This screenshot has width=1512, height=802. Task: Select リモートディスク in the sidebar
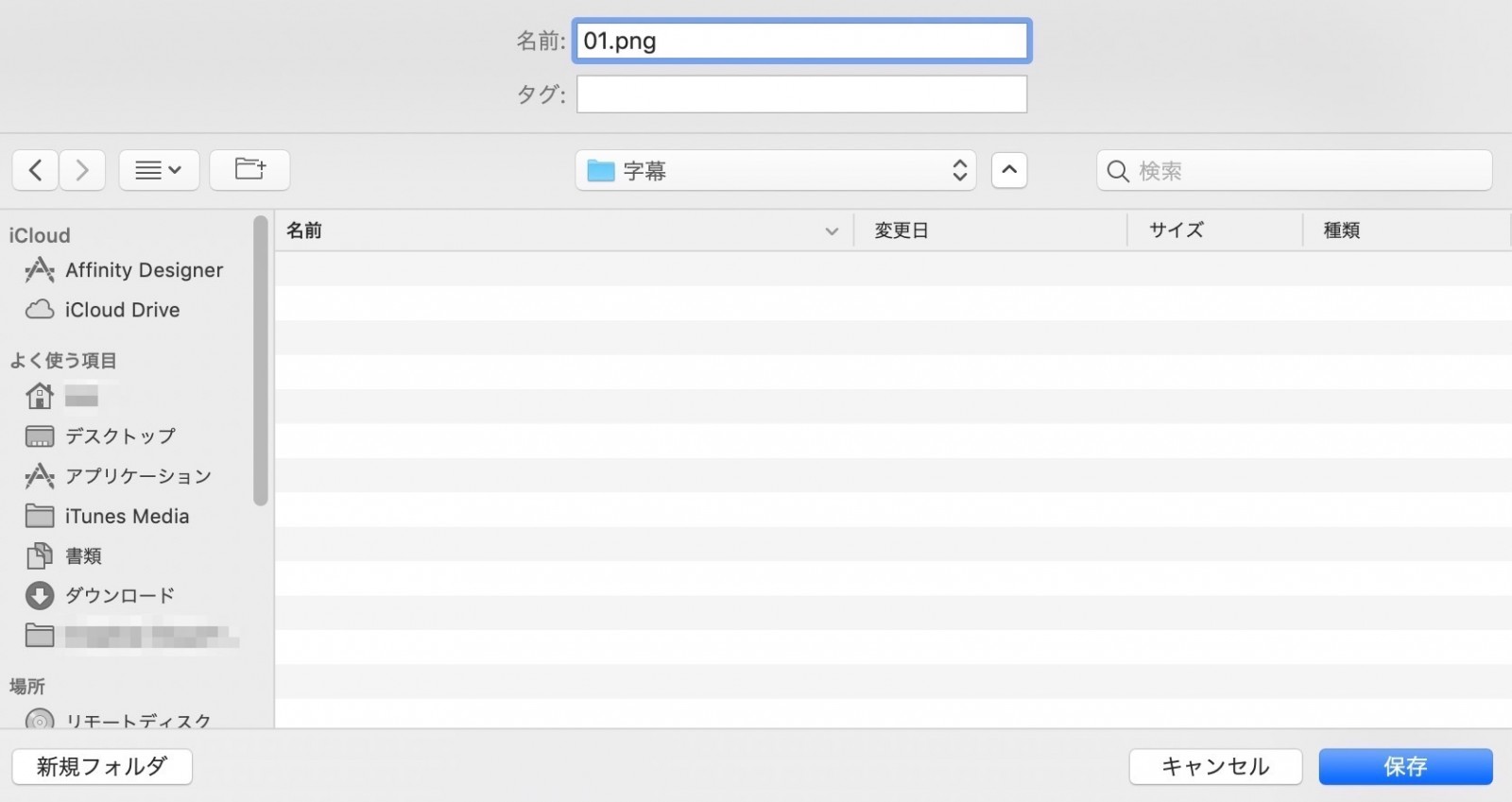click(119, 721)
